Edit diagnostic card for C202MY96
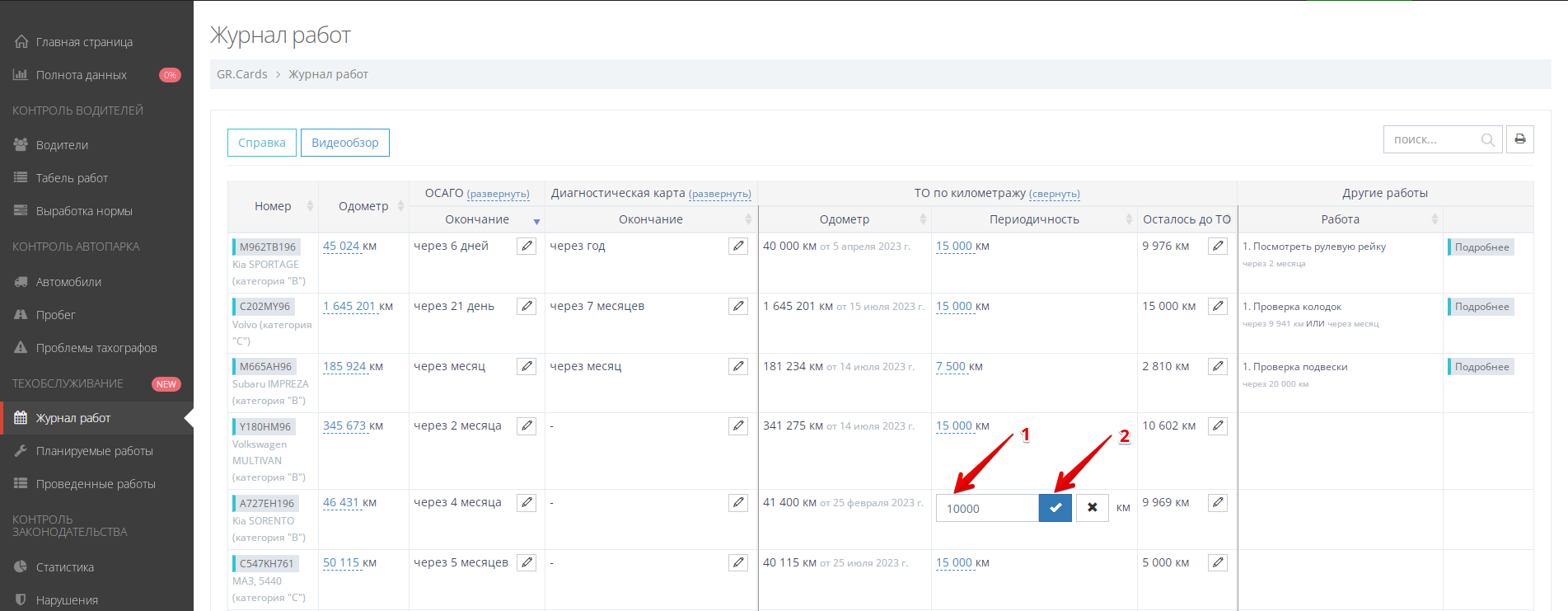This screenshot has width=1568, height=611. coord(737,306)
